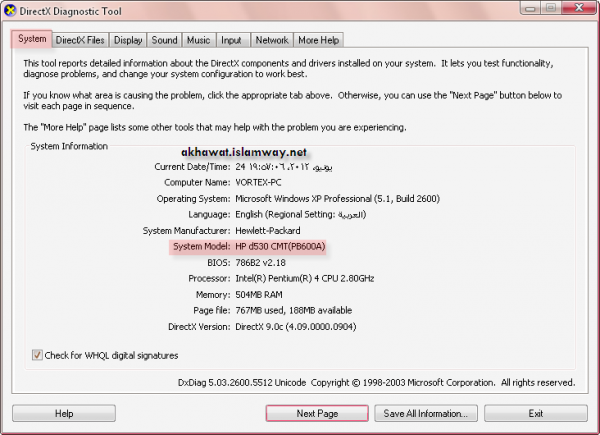
Task: Select the computer name VORTEX-PC
Action: pyautogui.click(x=258, y=182)
